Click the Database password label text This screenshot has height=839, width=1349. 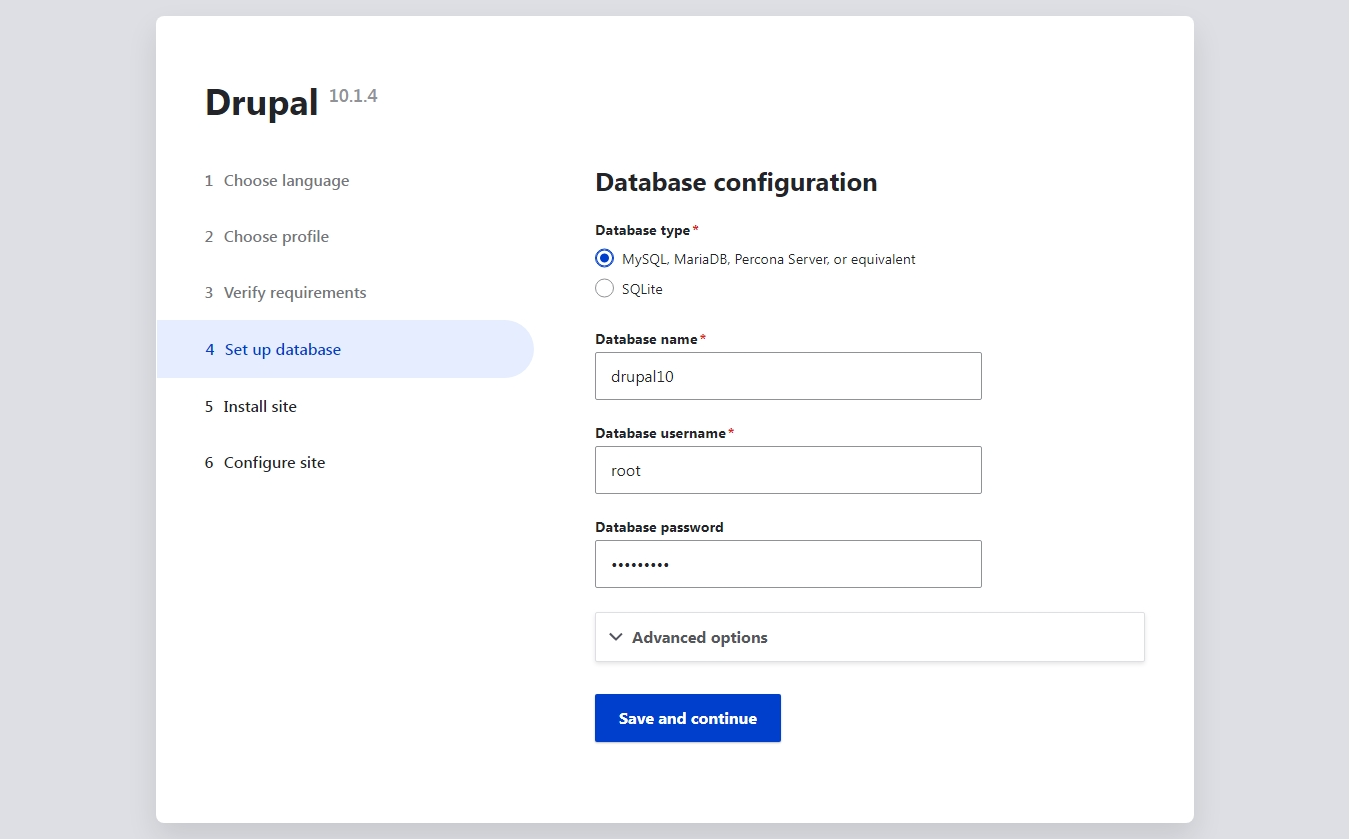pos(659,527)
